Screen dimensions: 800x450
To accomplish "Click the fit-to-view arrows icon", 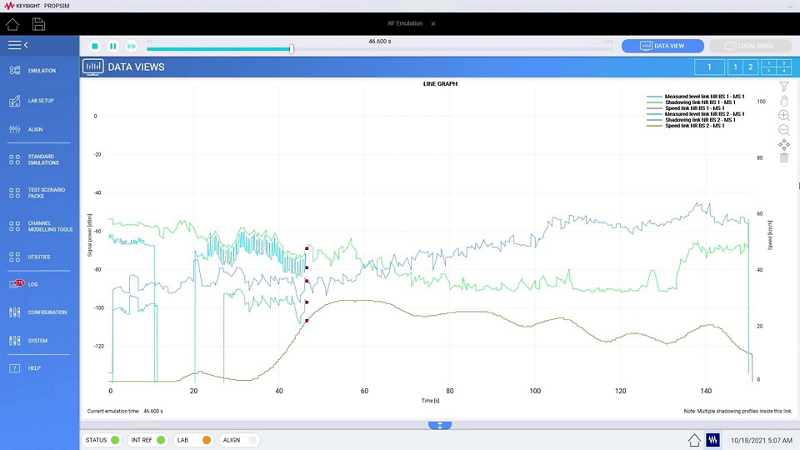I will point(784,145).
